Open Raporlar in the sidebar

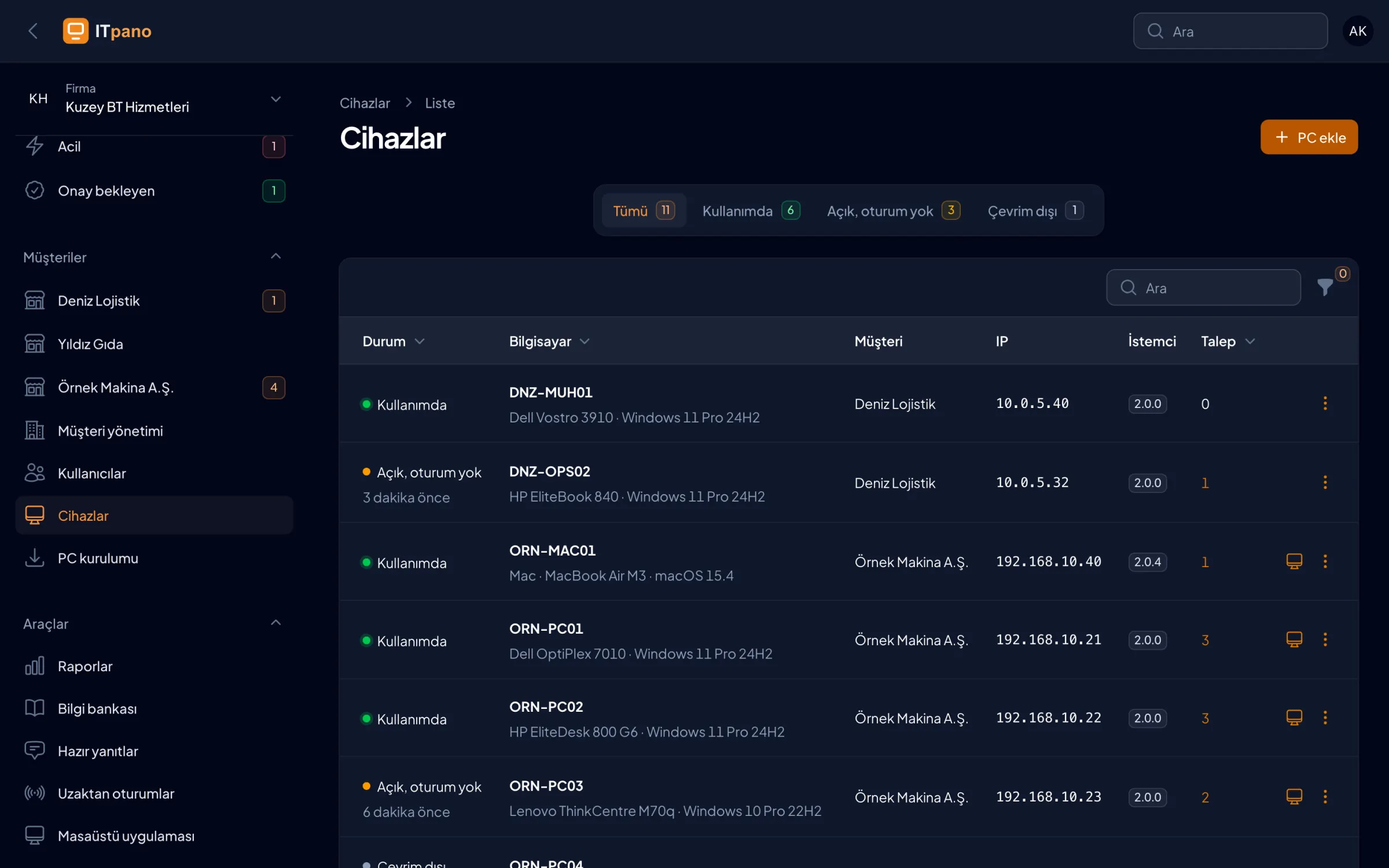[154, 666]
